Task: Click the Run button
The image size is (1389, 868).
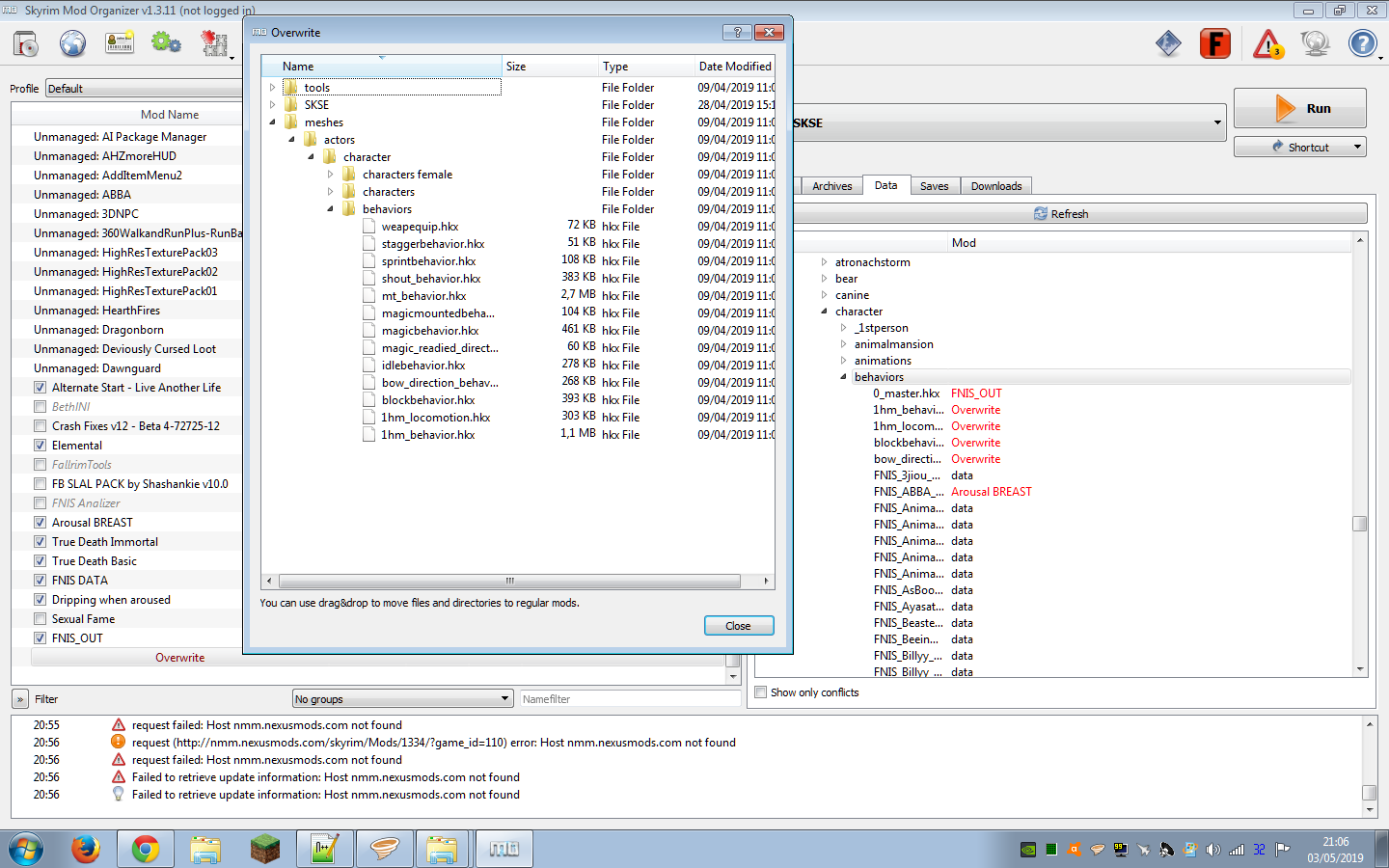Action: pos(1300,108)
